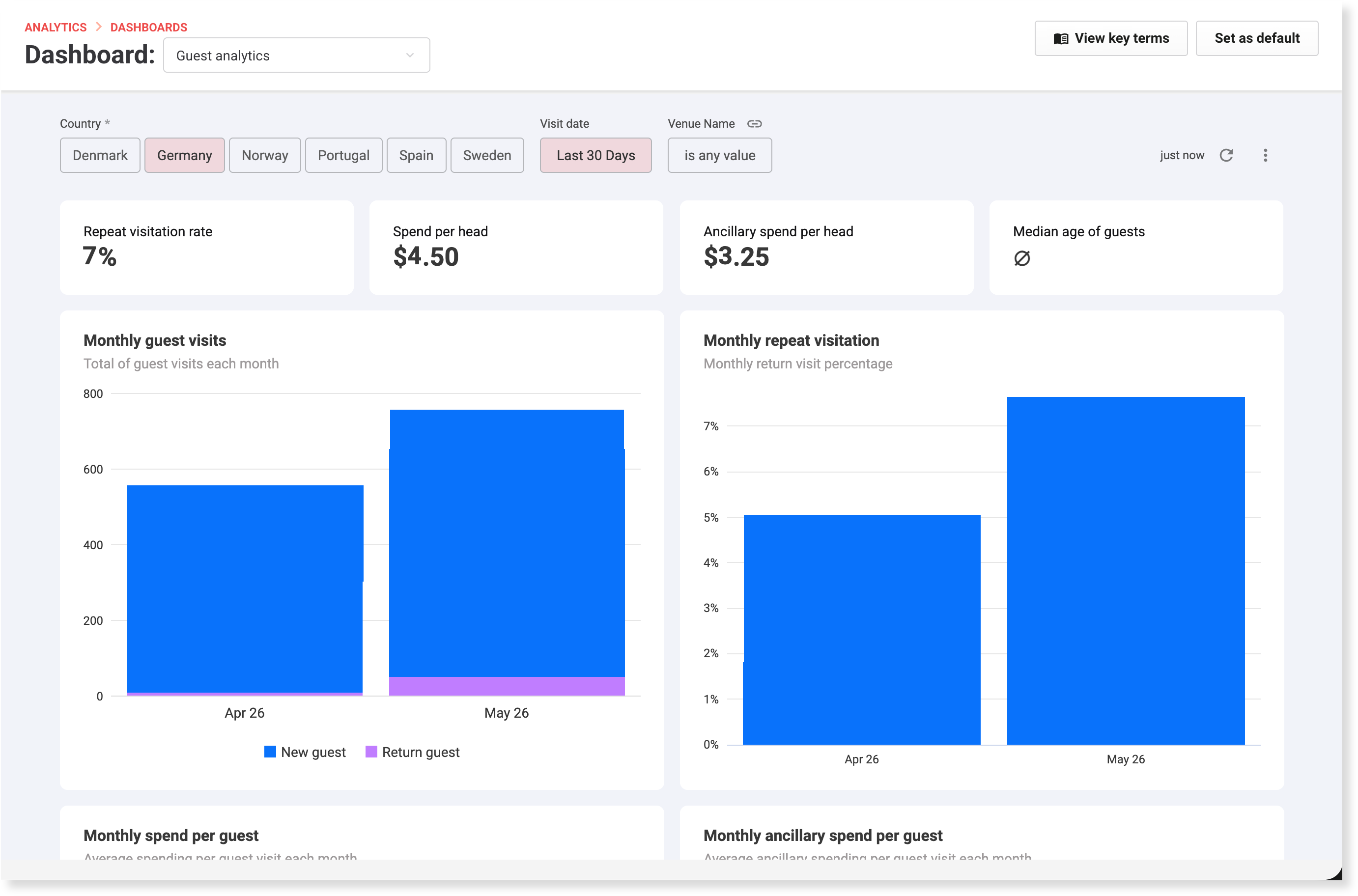This screenshot has width=1358, height=896.
Task: Click the New guest legend label
Action: coord(313,753)
